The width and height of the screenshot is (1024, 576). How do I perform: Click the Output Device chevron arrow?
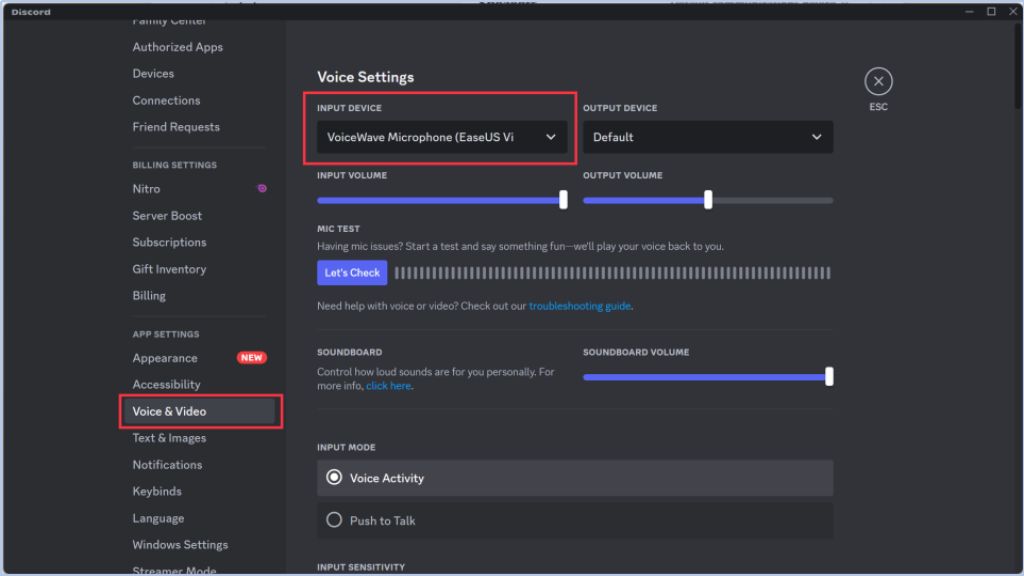(x=816, y=137)
